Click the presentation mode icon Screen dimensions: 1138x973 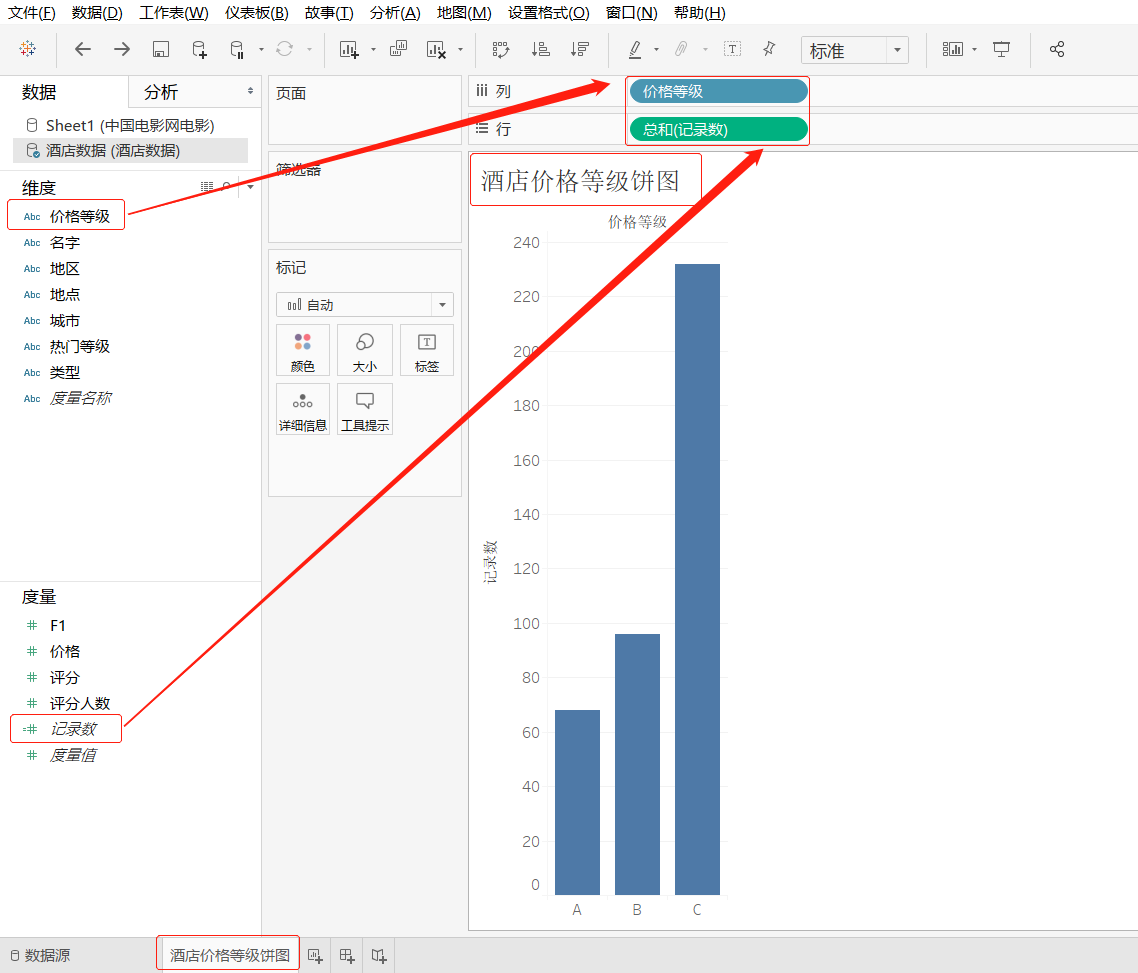coord(1002,49)
